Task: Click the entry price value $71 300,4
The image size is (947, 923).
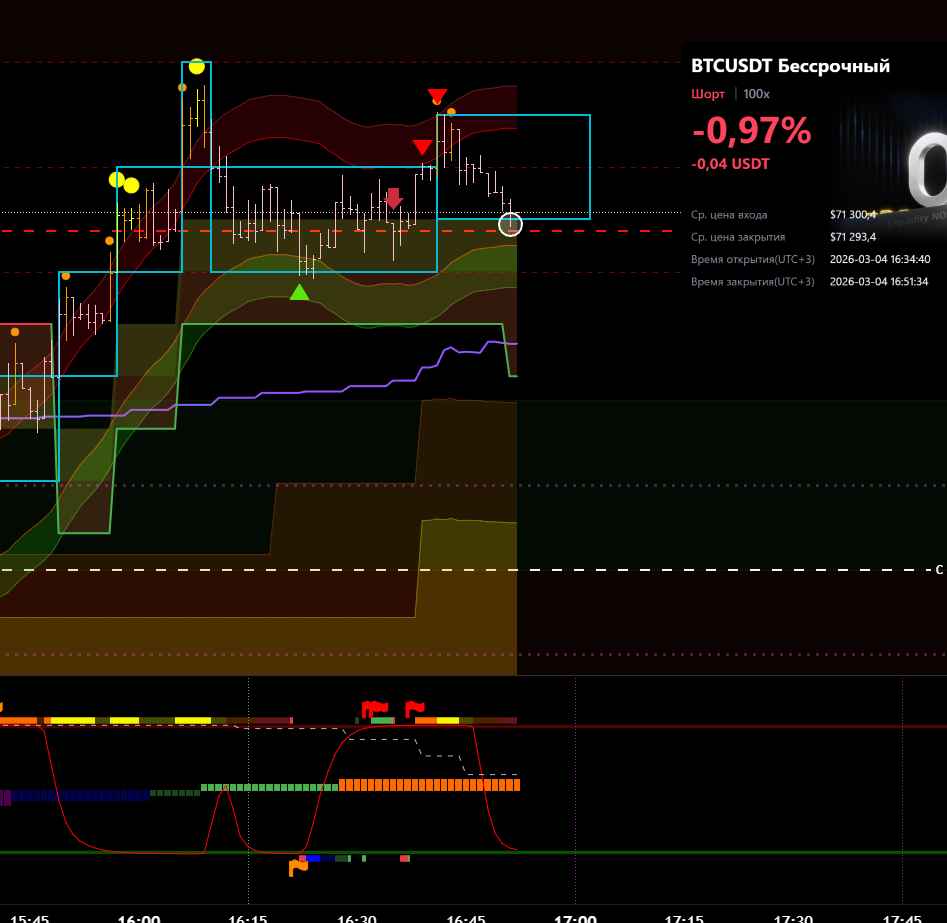Action: [x=852, y=214]
